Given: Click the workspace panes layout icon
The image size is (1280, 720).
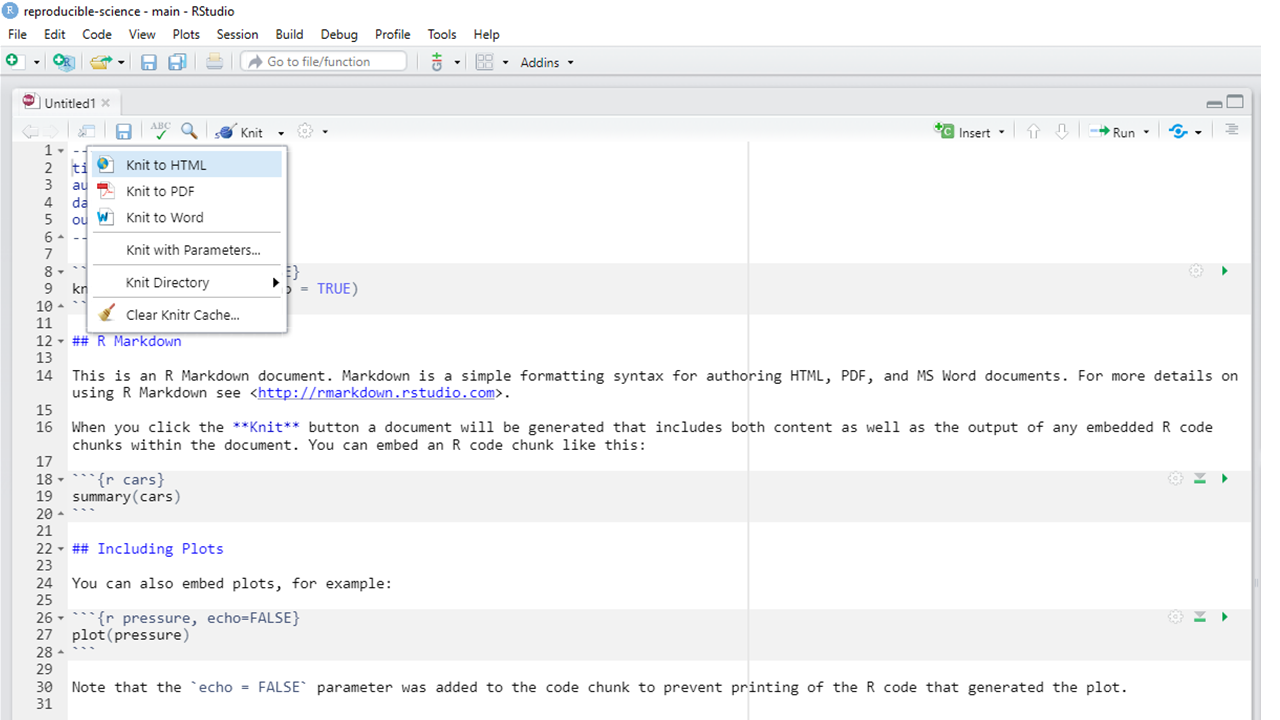Looking at the screenshot, I should (x=485, y=62).
